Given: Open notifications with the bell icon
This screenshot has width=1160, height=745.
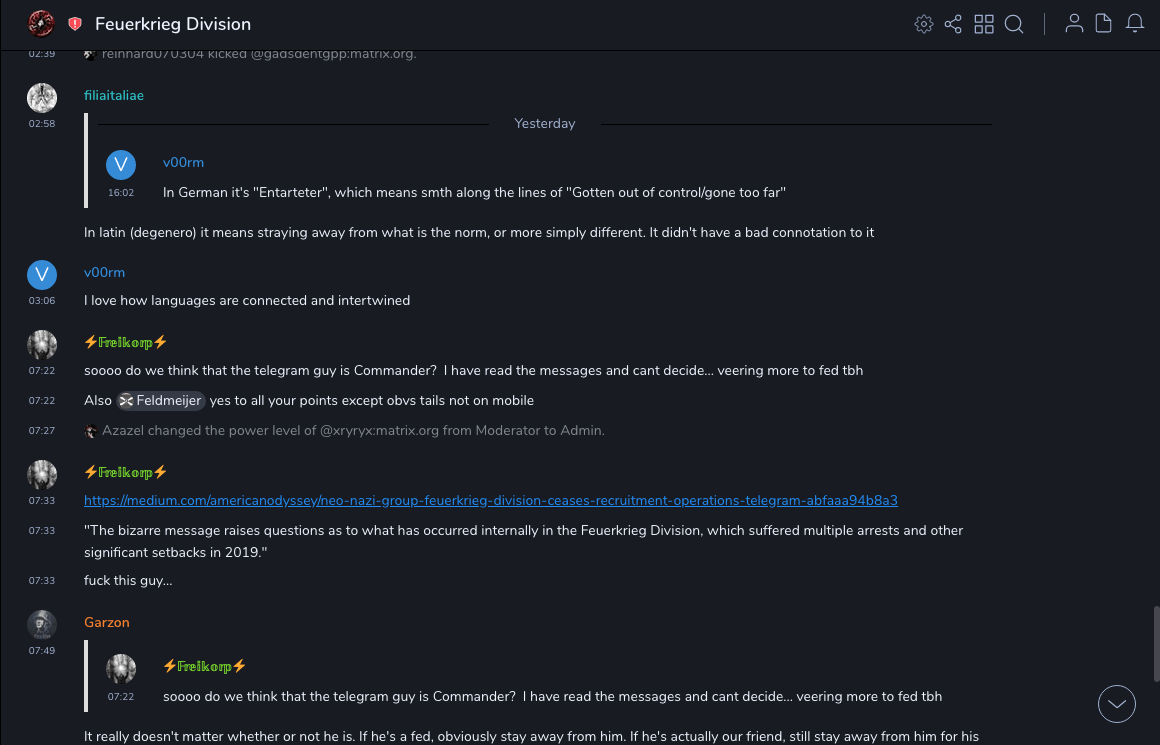Looking at the screenshot, I should [x=1135, y=24].
